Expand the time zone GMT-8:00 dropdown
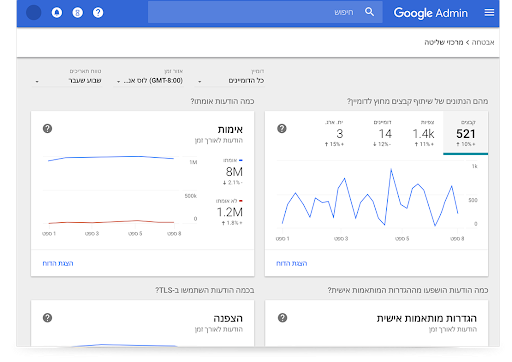The width and height of the screenshot is (512, 362). pyautogui.click(x=150, y=81)
